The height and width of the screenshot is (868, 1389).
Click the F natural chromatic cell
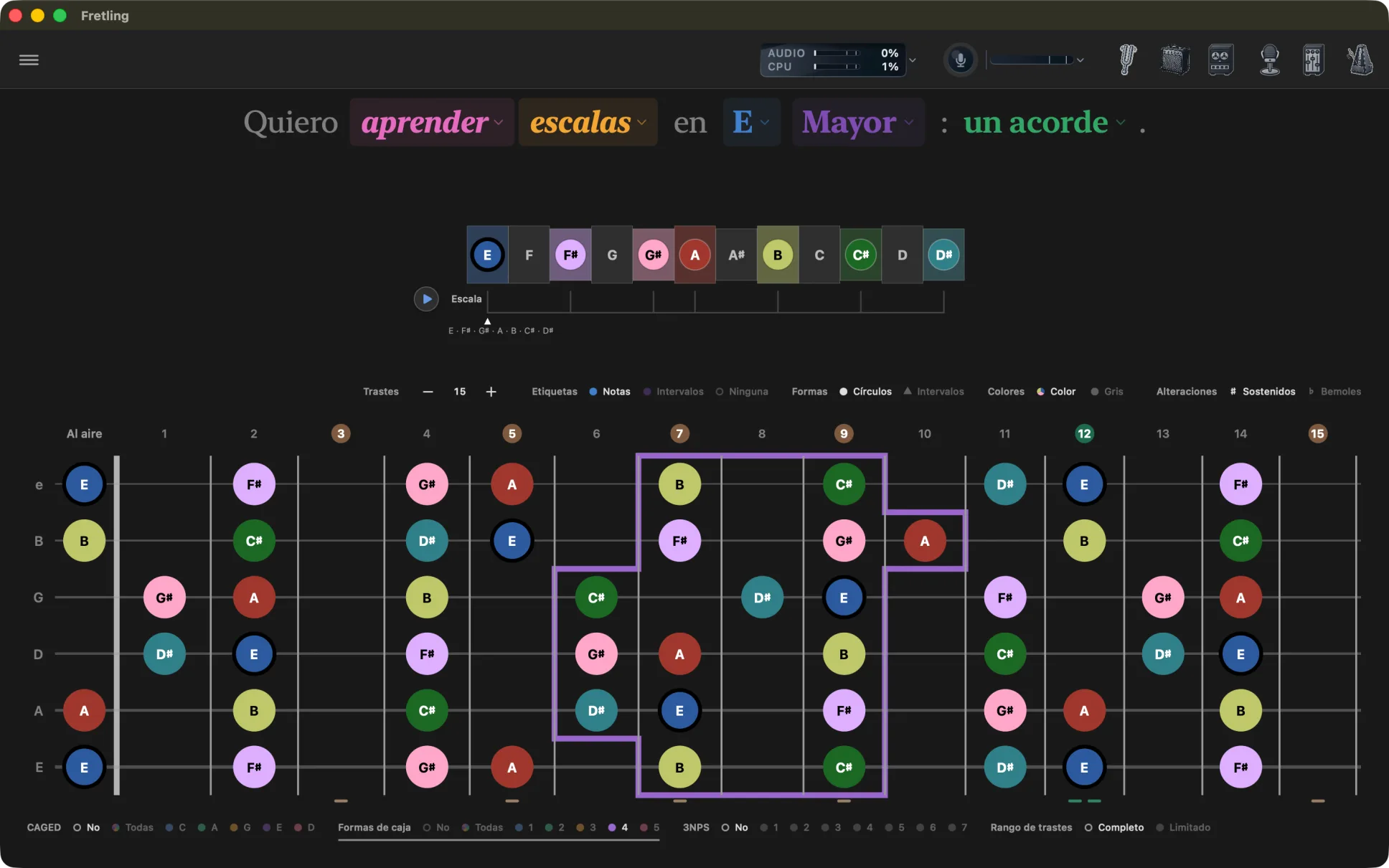tap(529, 255)
